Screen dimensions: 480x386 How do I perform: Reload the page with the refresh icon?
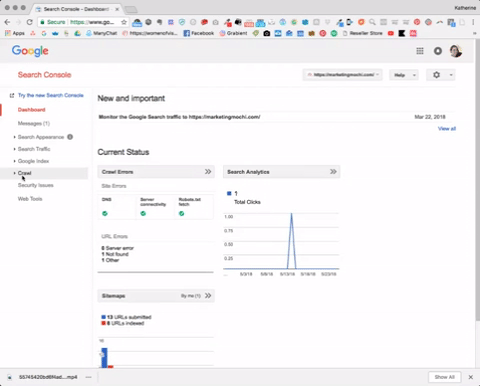click(x=30, y=22)
